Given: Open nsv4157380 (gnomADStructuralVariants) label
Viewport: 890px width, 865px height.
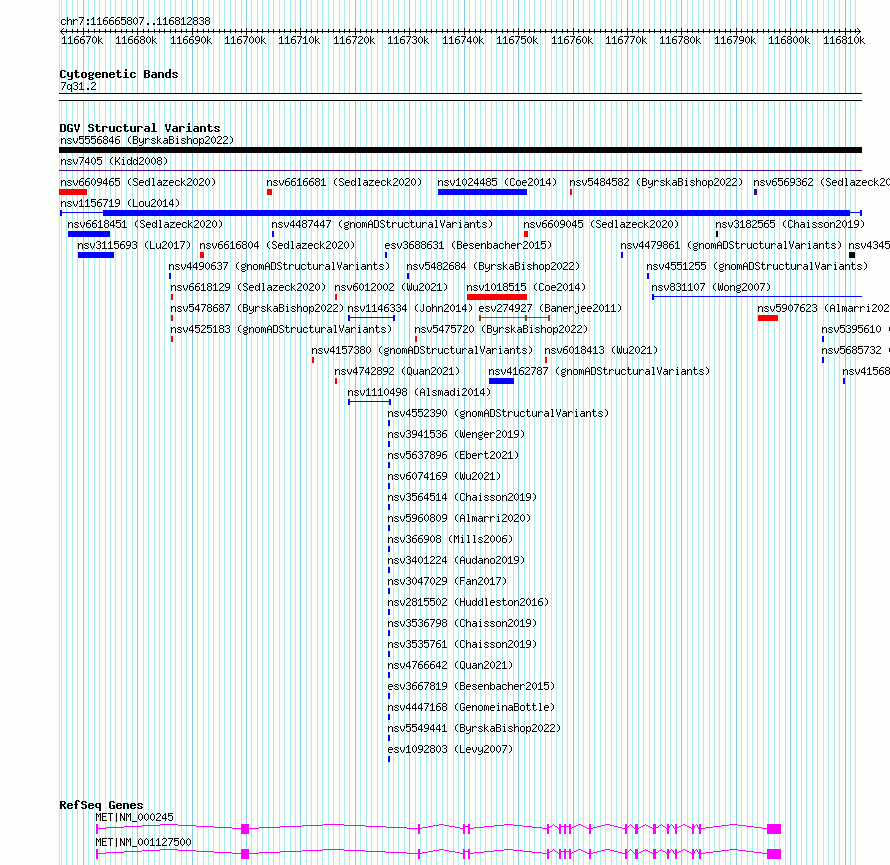Looking at the screenshot, I should (422, 350).
